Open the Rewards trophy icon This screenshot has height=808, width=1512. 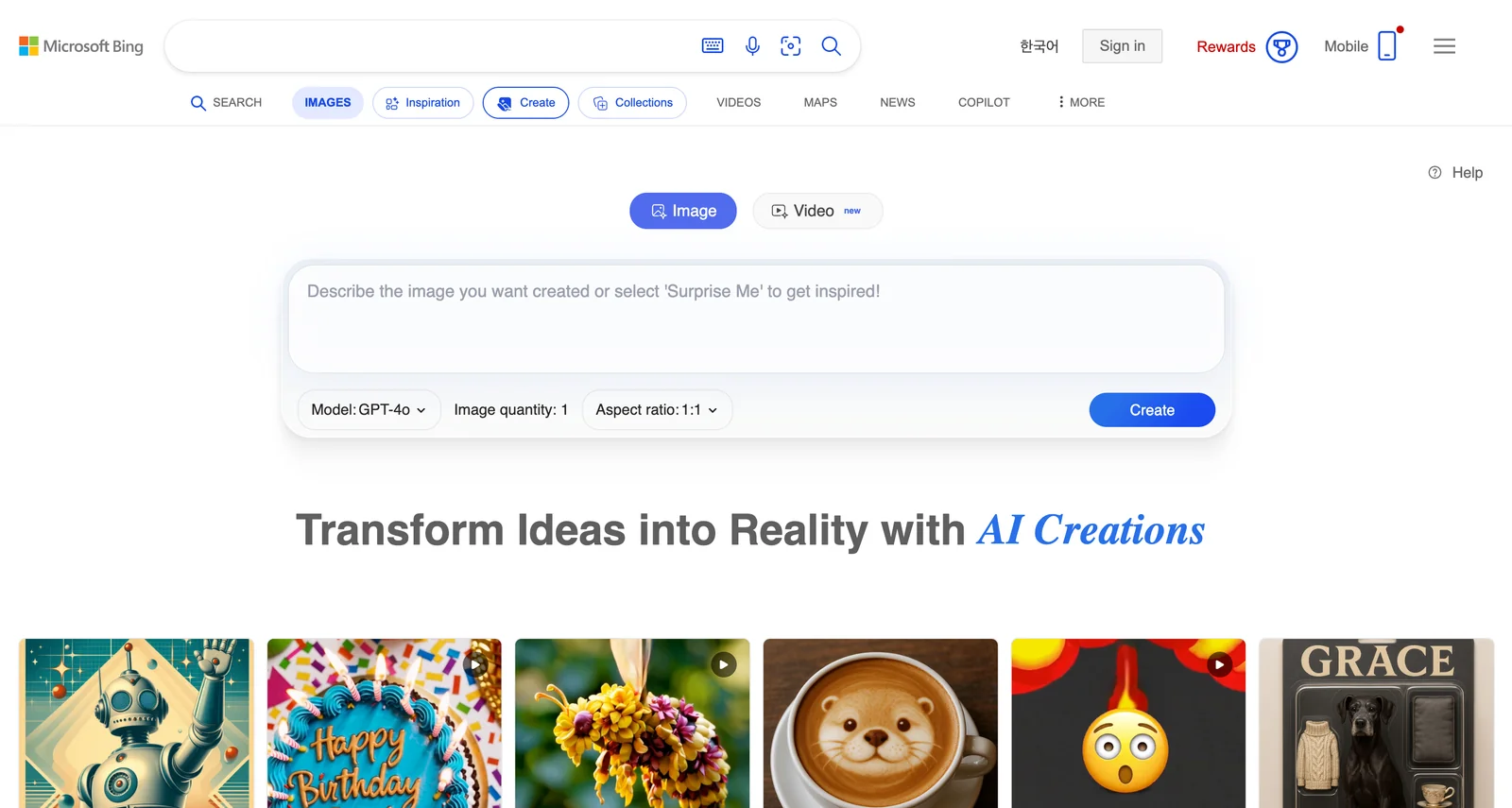pos(1281,46)
